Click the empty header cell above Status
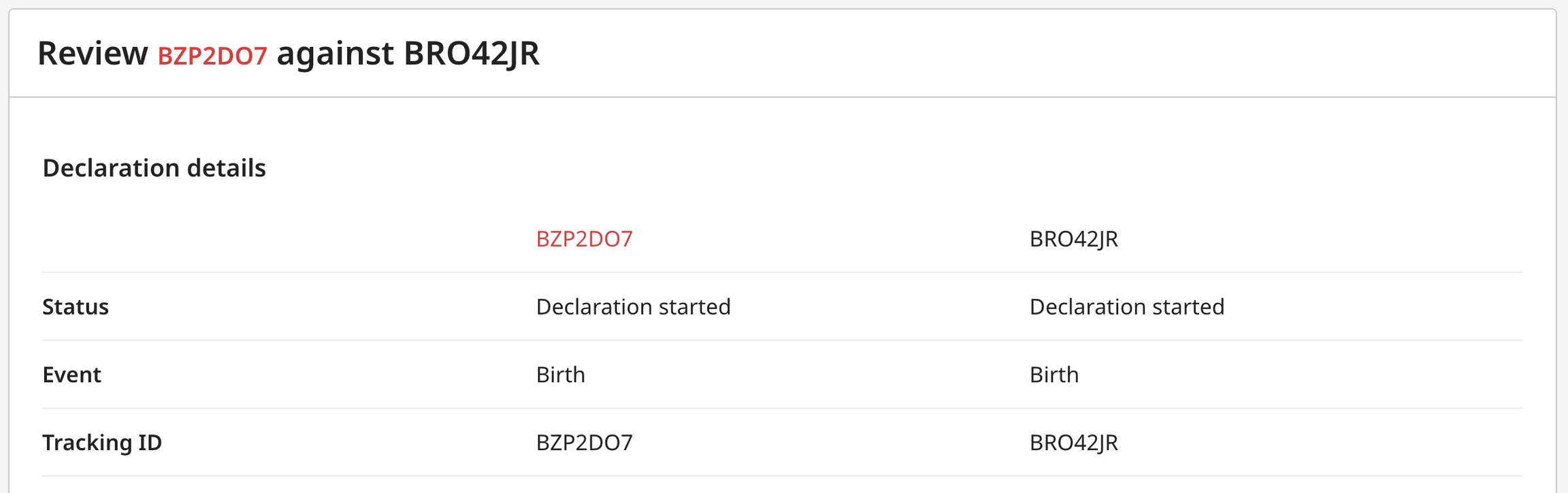Viewport: 1568px width, 493px height. [272, 239]
